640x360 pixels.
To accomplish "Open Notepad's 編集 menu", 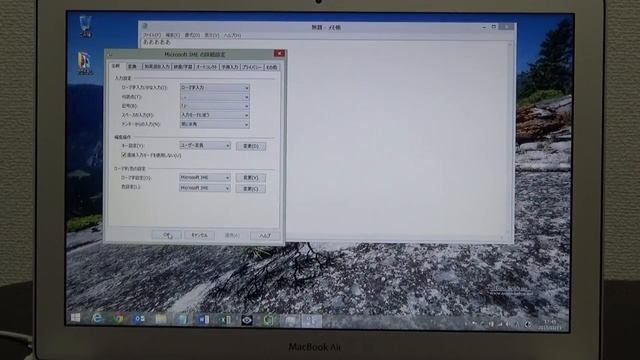I will click(172, 35).
